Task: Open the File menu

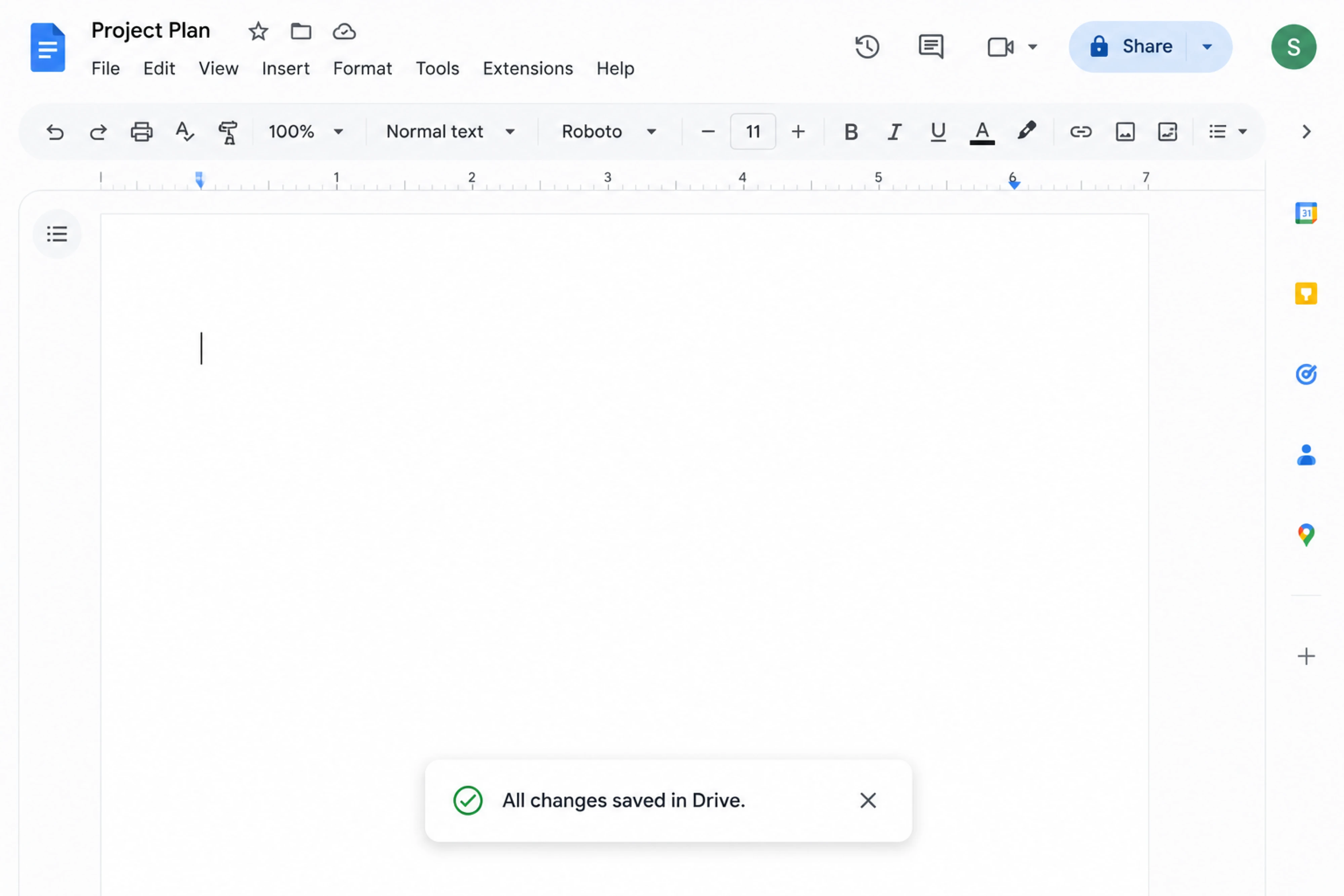Action: click(106, 69)
